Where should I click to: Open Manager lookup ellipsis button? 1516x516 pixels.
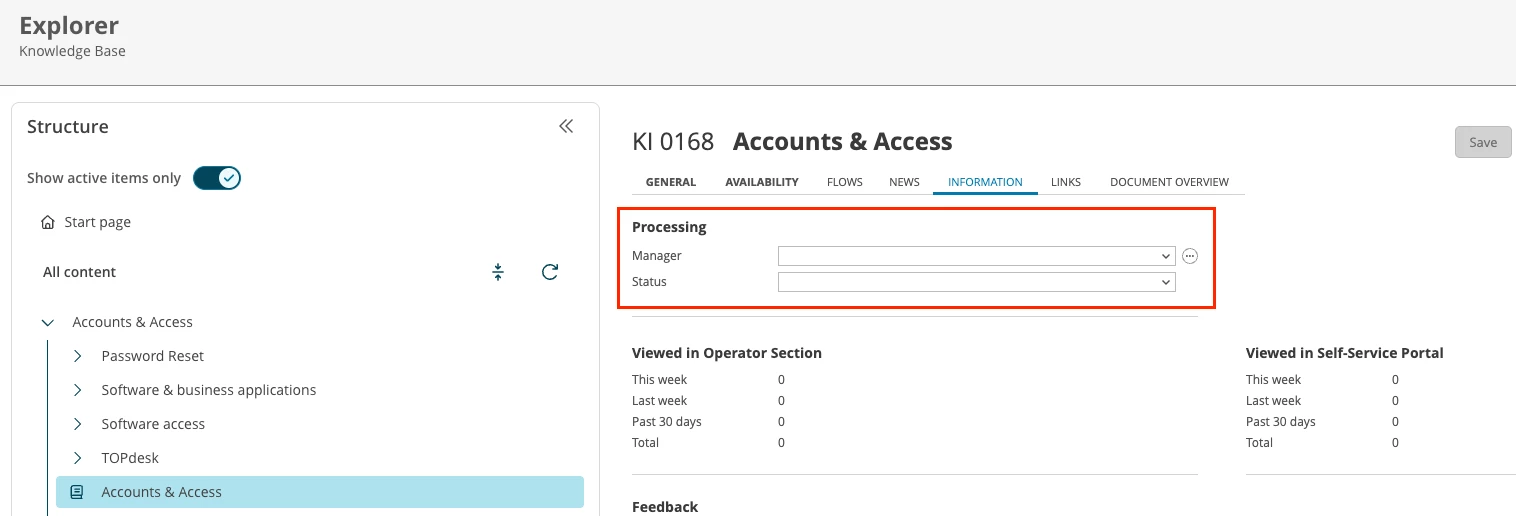point(1190,256)
